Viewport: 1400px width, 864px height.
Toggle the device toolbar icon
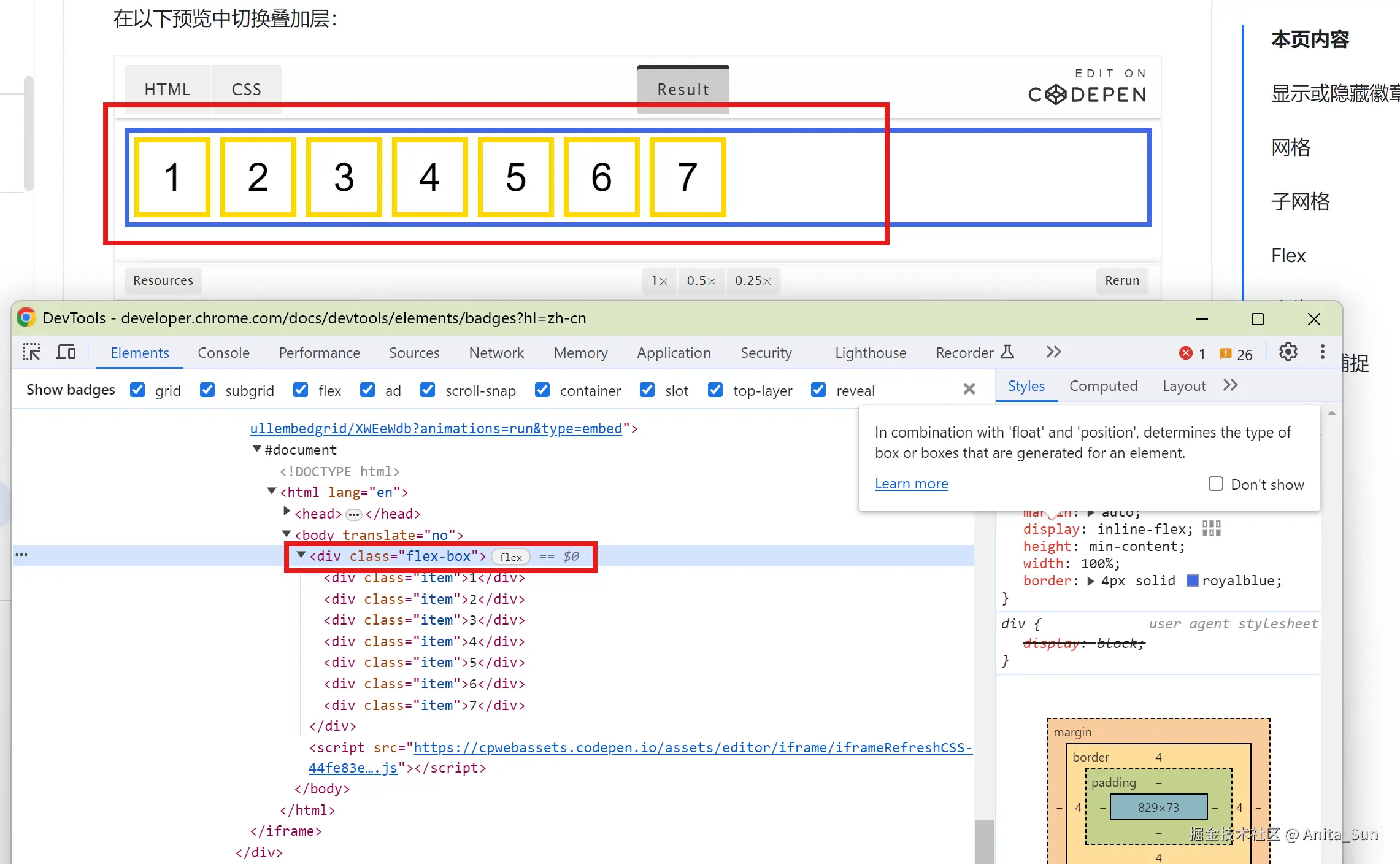(66, 352)
